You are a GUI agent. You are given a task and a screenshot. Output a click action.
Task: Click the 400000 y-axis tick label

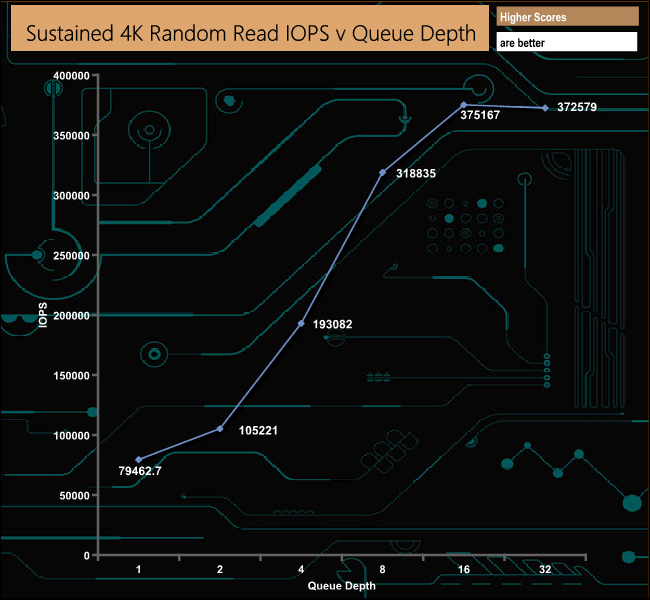(x=71, y=75)
